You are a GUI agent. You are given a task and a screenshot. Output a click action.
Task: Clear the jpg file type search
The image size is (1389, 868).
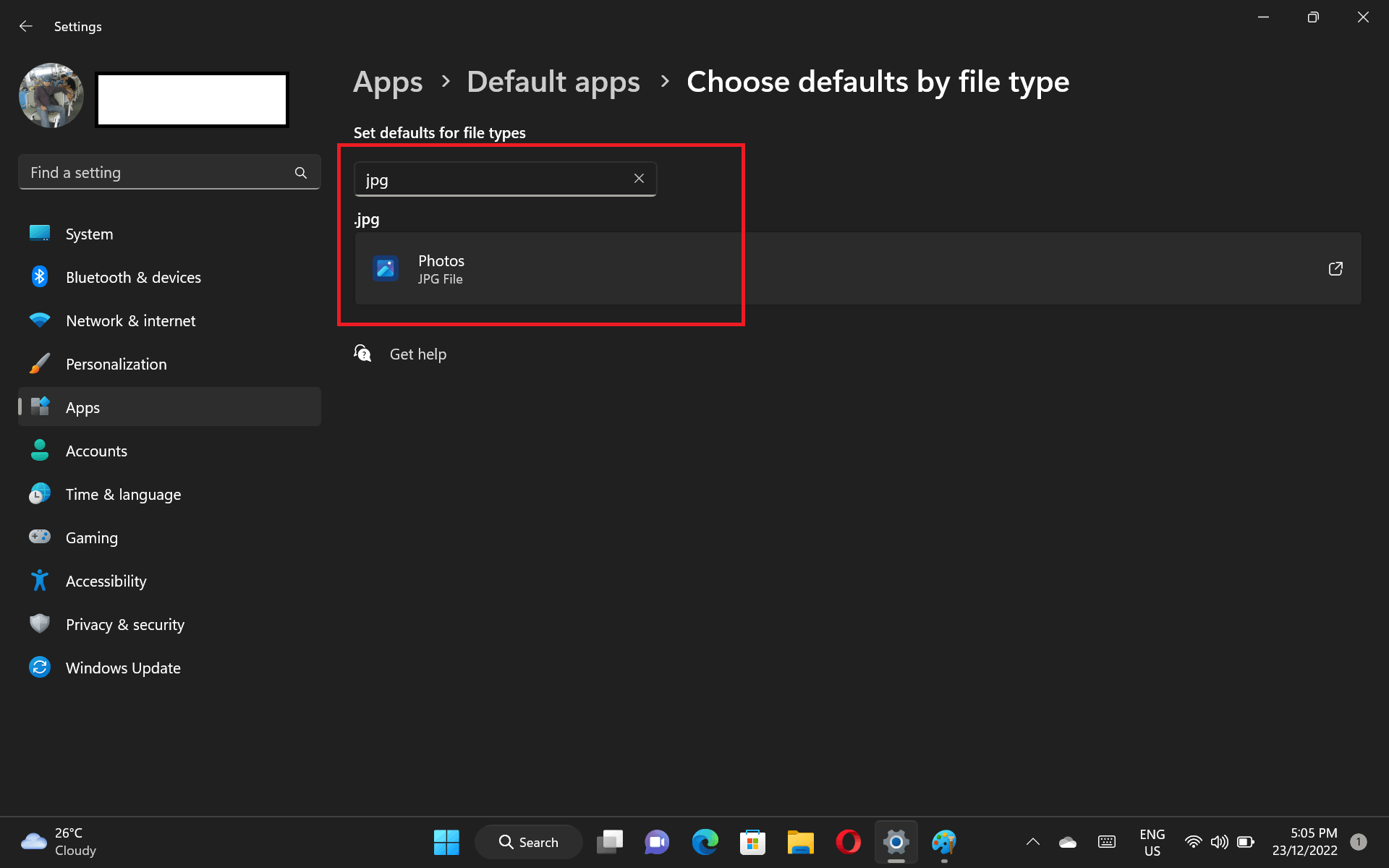(639, 179)
